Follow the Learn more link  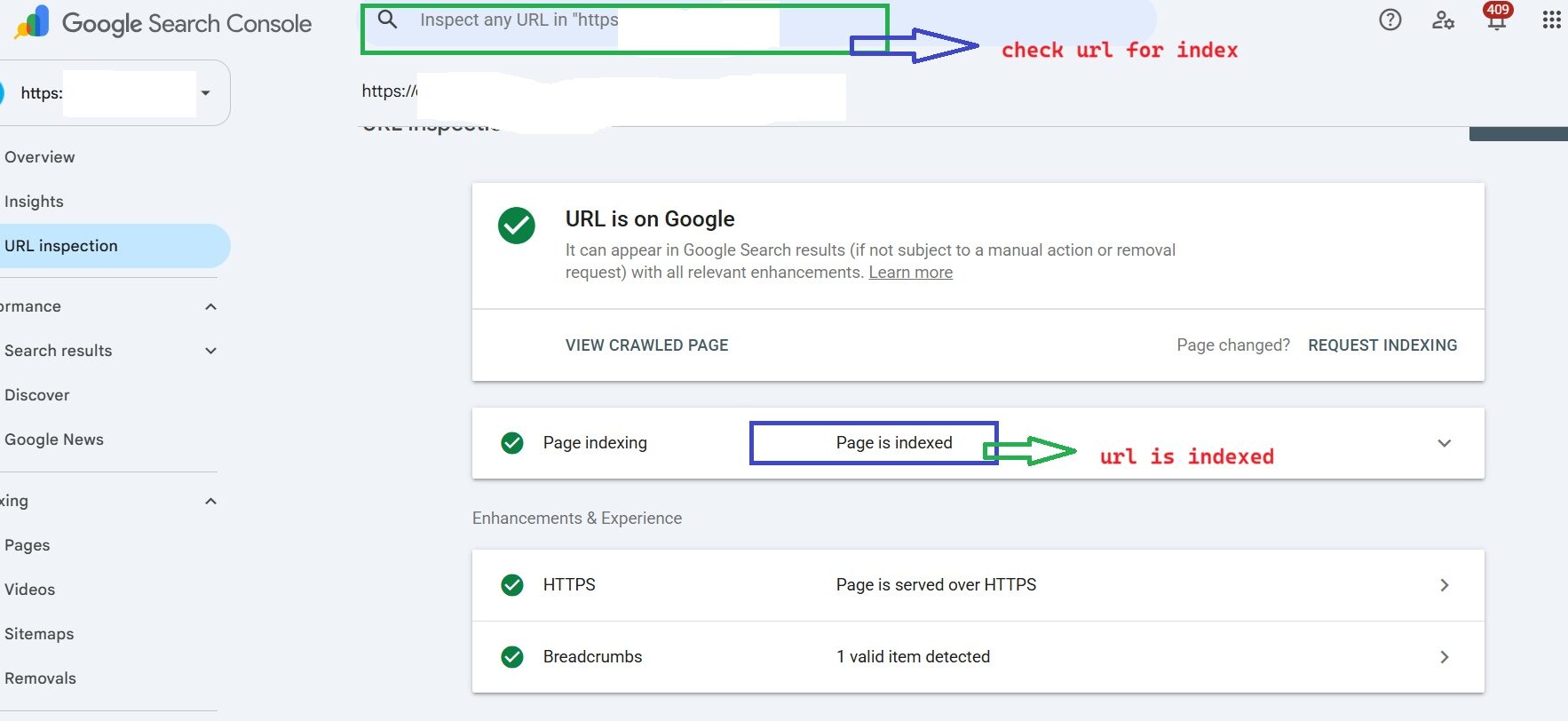pos(911,273)
